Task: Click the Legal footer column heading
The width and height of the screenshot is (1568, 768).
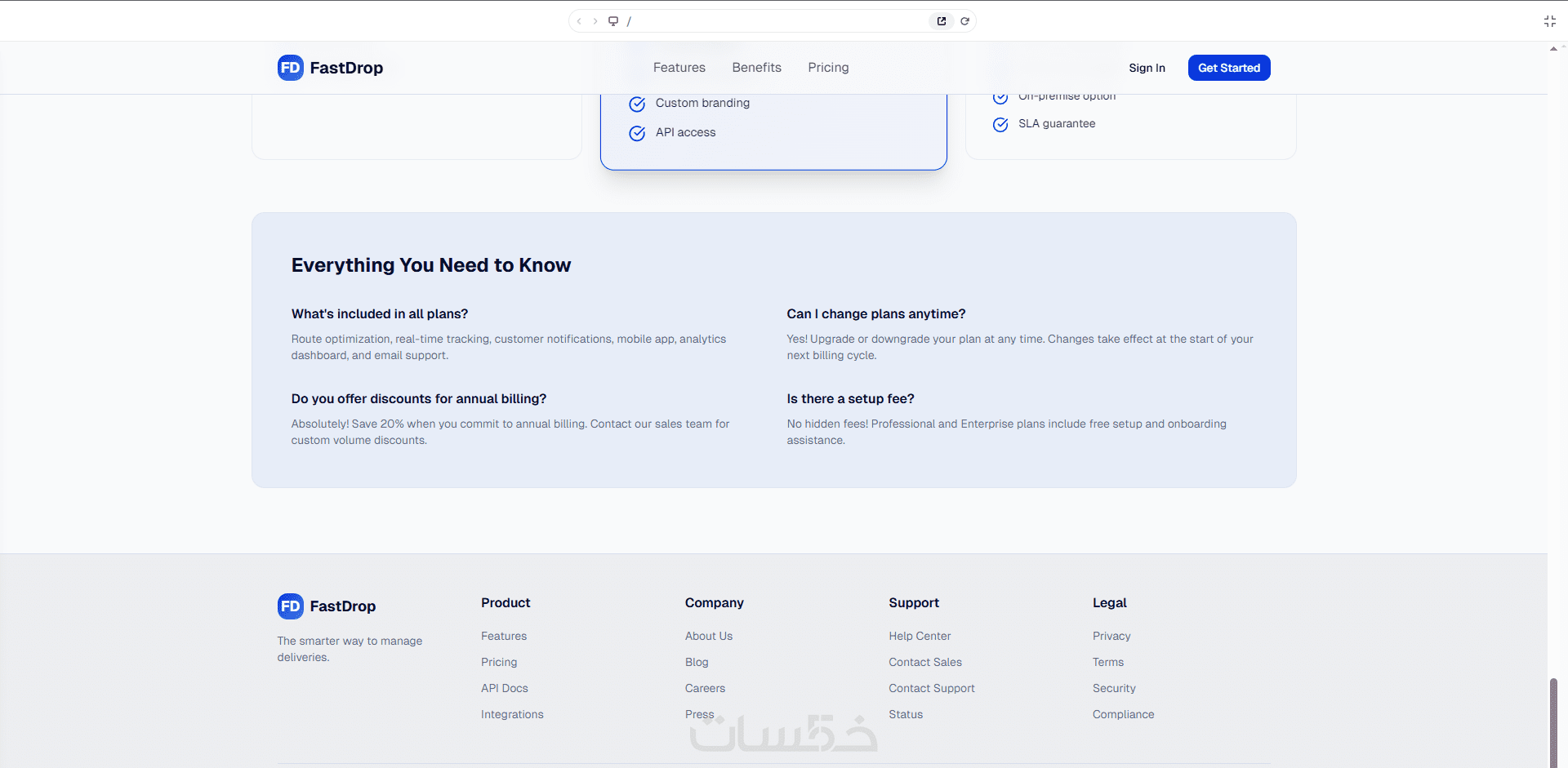Action: [x=1110, y=603]
